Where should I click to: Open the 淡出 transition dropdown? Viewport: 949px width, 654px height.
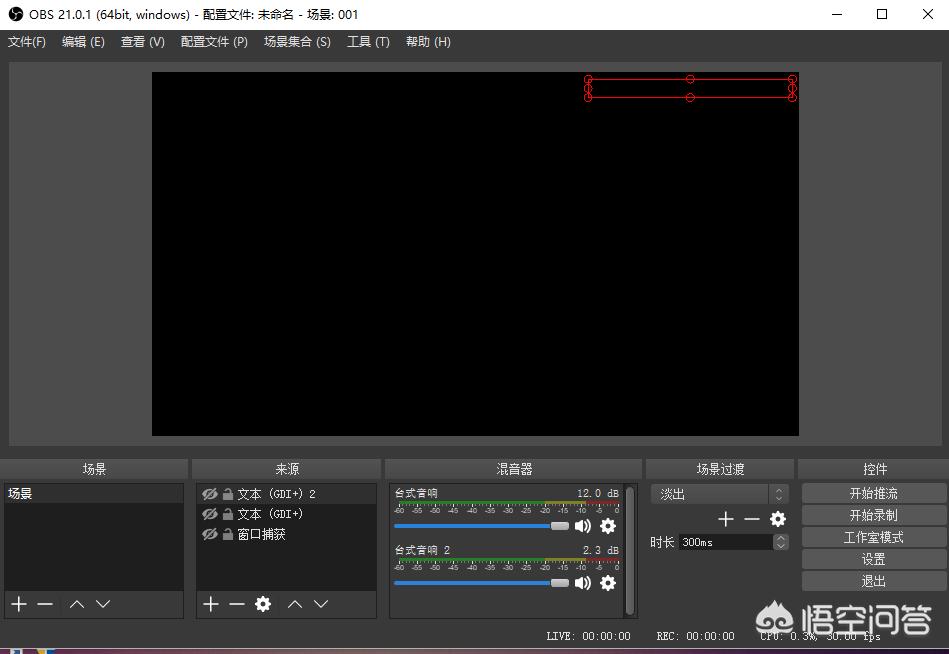coord(720,494)
